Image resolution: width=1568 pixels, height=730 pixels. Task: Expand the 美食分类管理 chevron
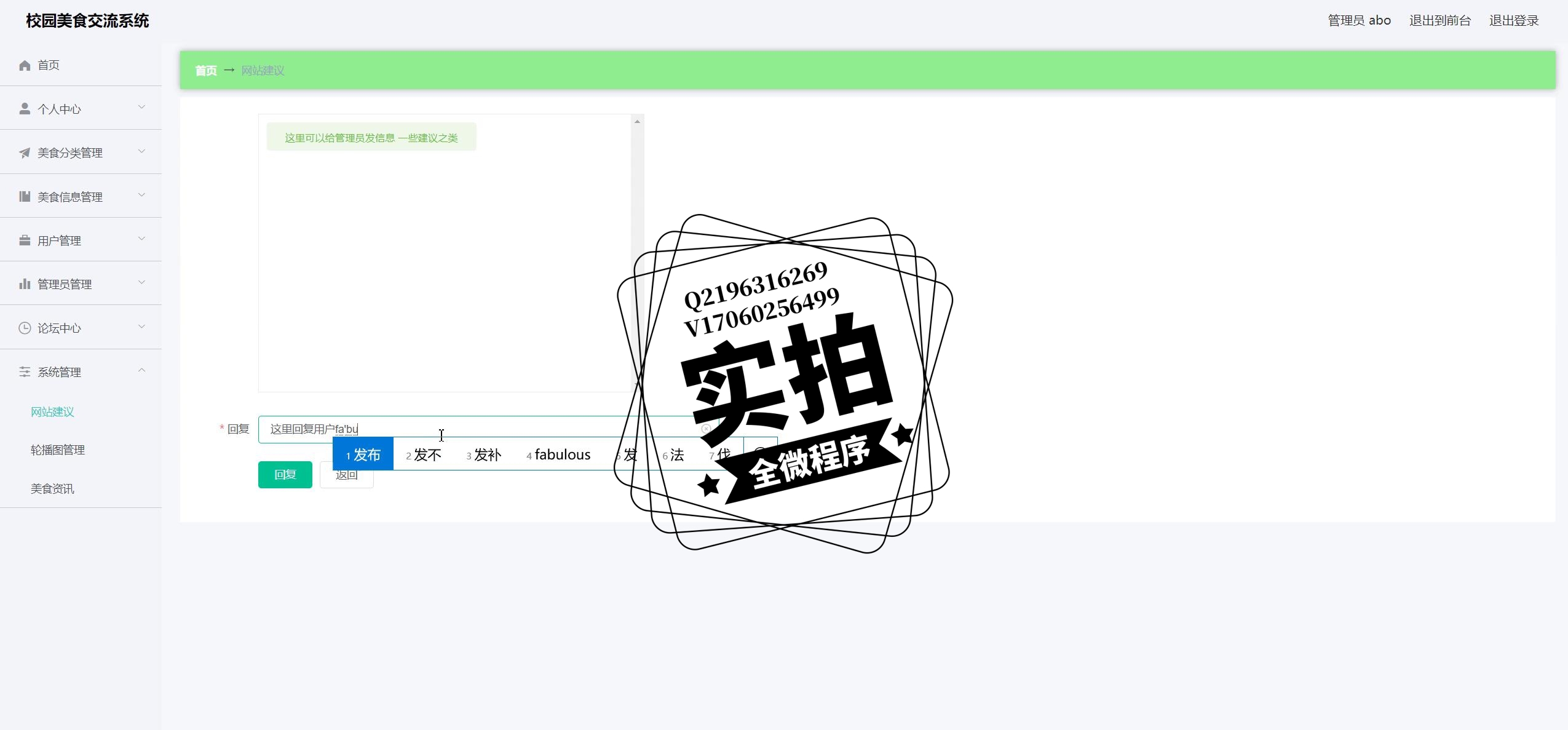(142, 151)
